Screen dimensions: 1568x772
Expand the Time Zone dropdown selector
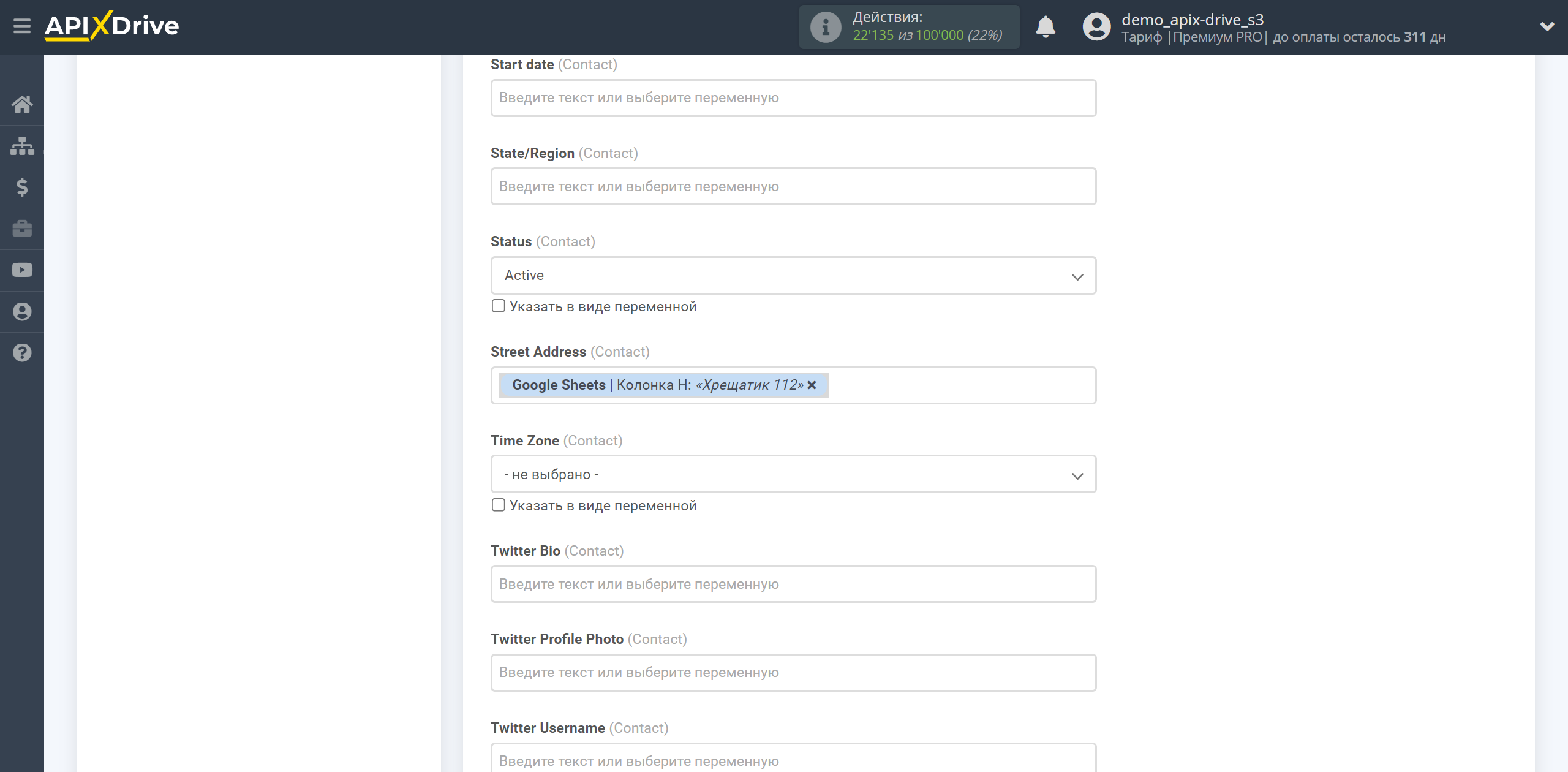(791, 473)
